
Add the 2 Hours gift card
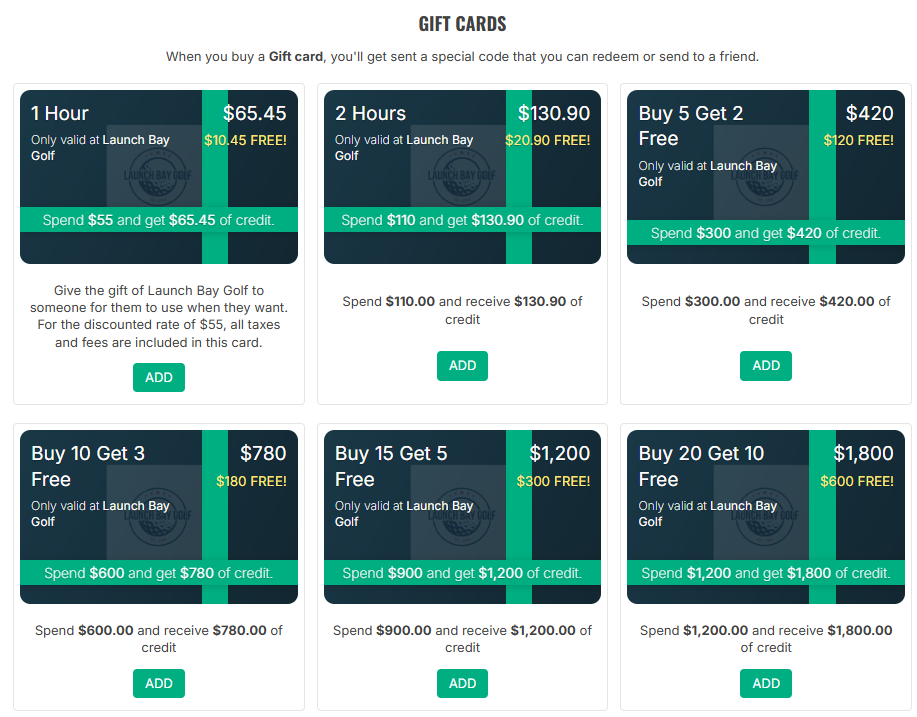(462, 366)
